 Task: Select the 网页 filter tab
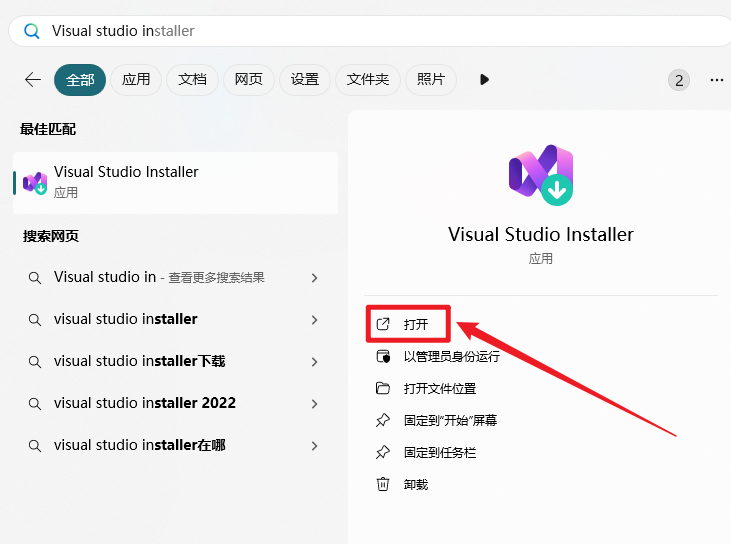[x=248, y=80]
